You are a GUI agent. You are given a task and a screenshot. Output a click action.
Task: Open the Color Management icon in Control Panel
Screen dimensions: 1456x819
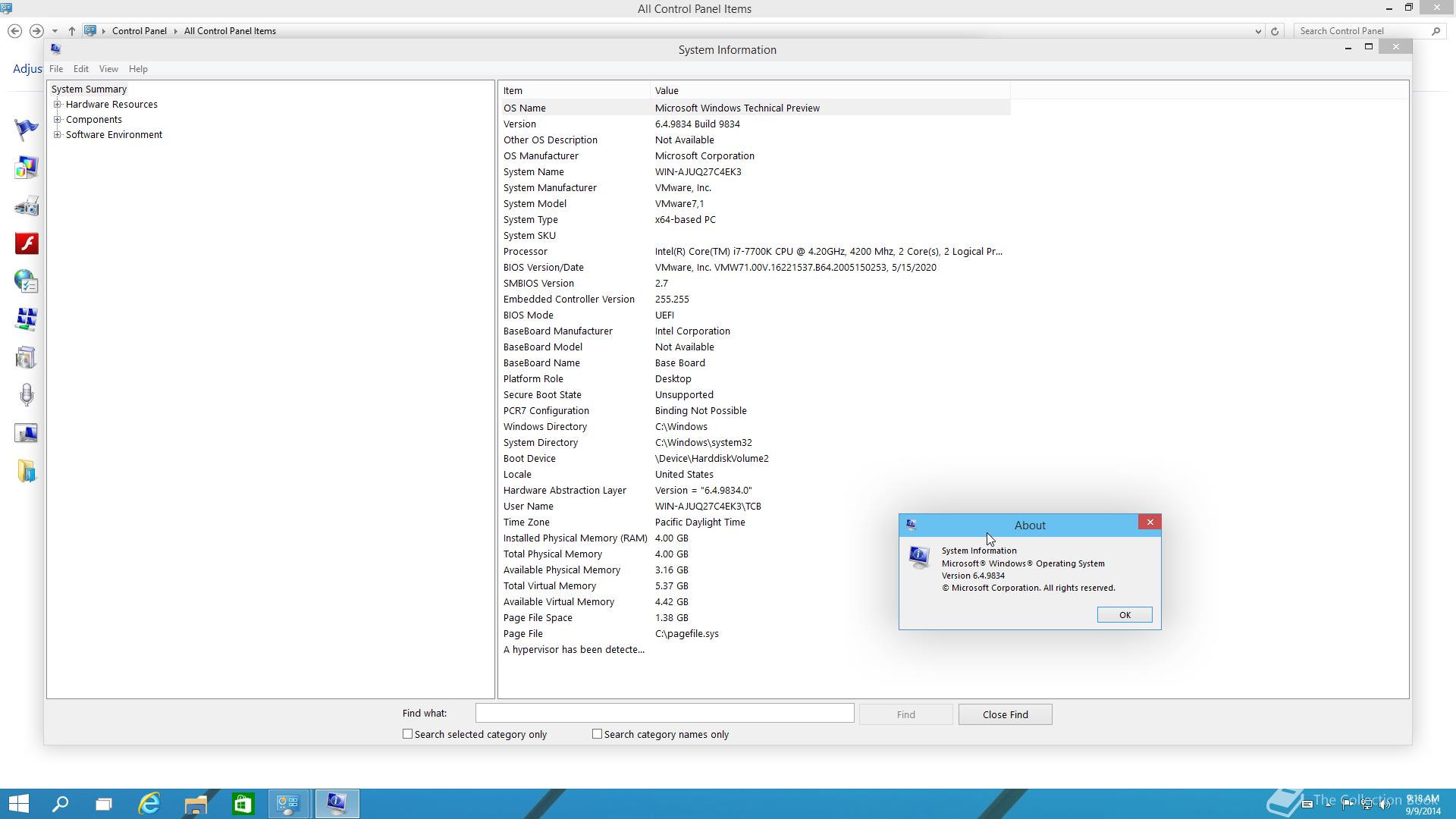pos(27,168)
